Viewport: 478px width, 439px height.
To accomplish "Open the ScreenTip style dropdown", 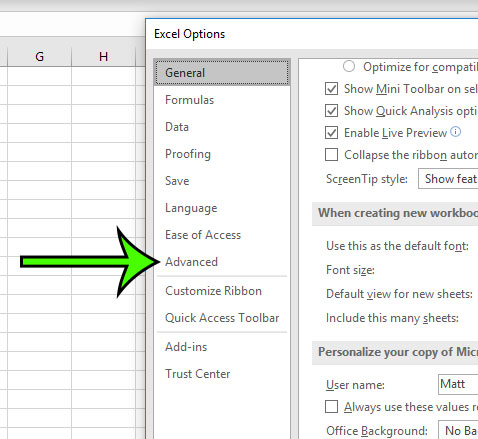I will click(448, 179).
